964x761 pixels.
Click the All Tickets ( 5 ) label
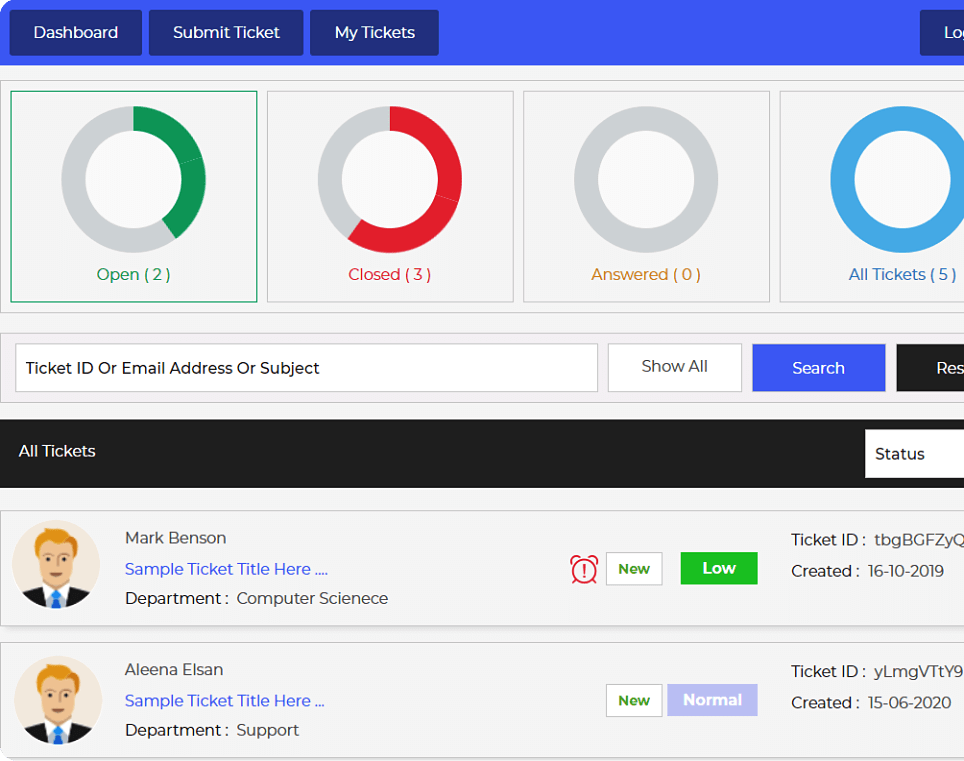click(902, 274)
